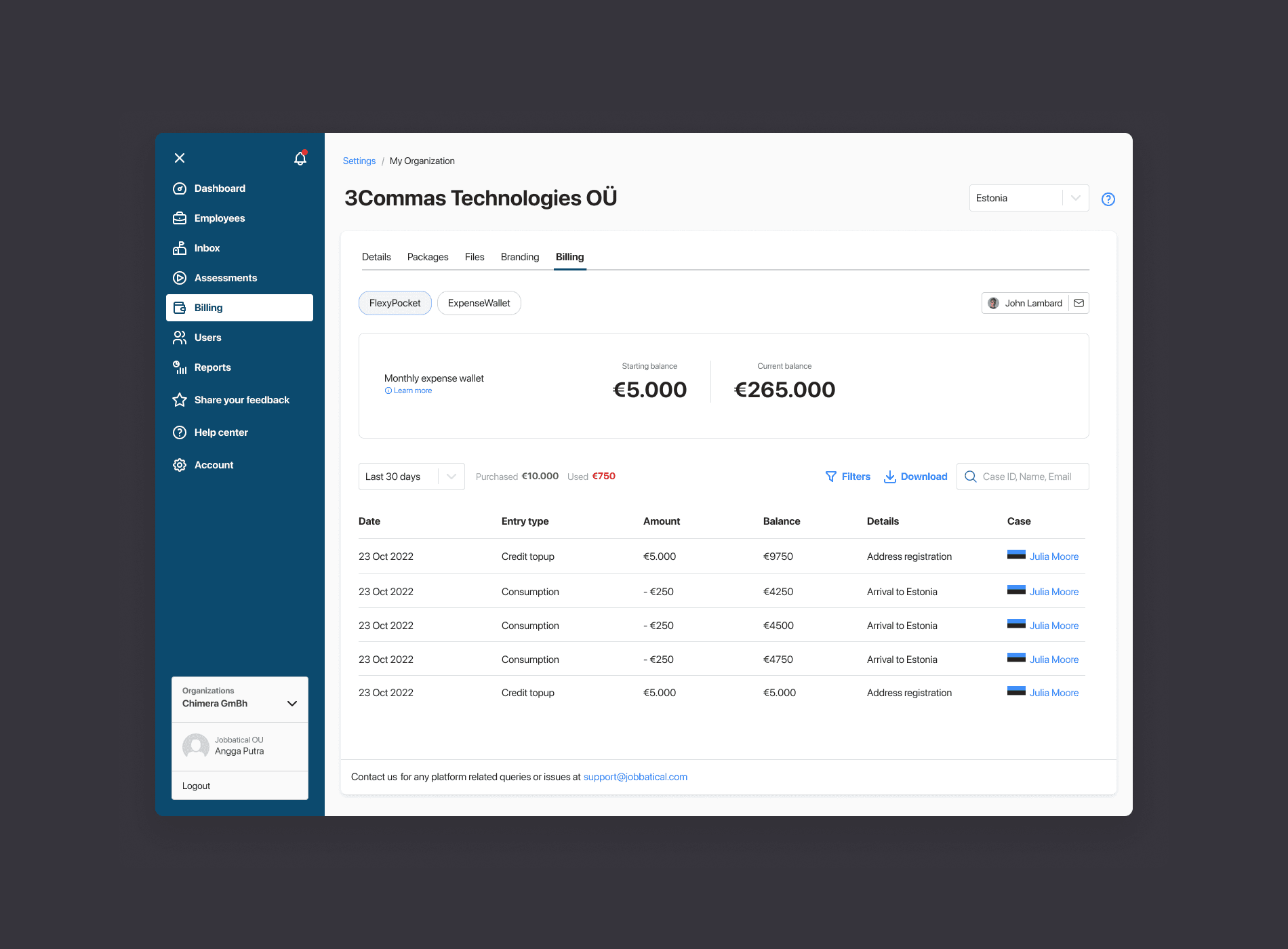Open the Last 30 days period dropdown
The width and height of the screenshot is (1288, 949).
(x=411, y=477)
